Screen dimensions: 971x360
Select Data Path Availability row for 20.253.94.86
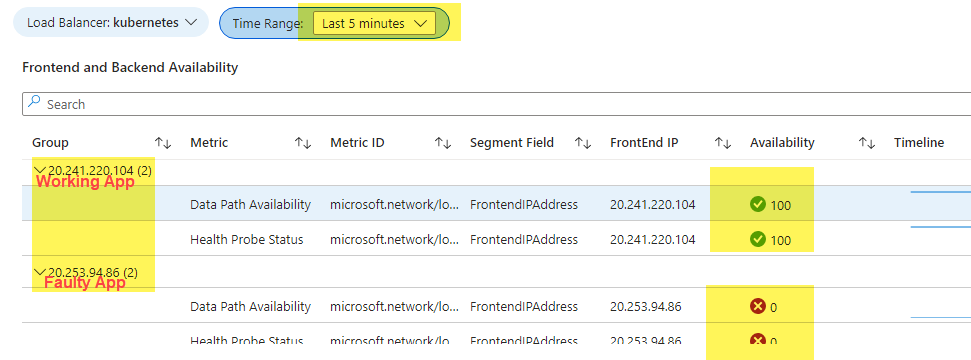pyautogui.click(x=497, y=306)
